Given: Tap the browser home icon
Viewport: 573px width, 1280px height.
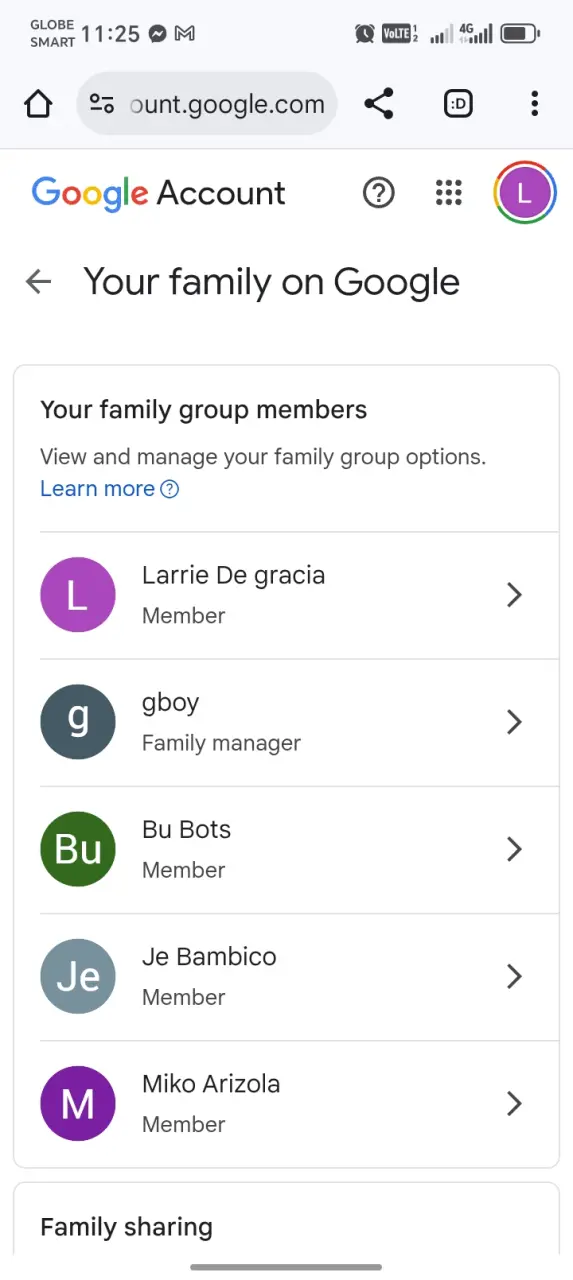Looking at the screenshot, I should [38, 104].
